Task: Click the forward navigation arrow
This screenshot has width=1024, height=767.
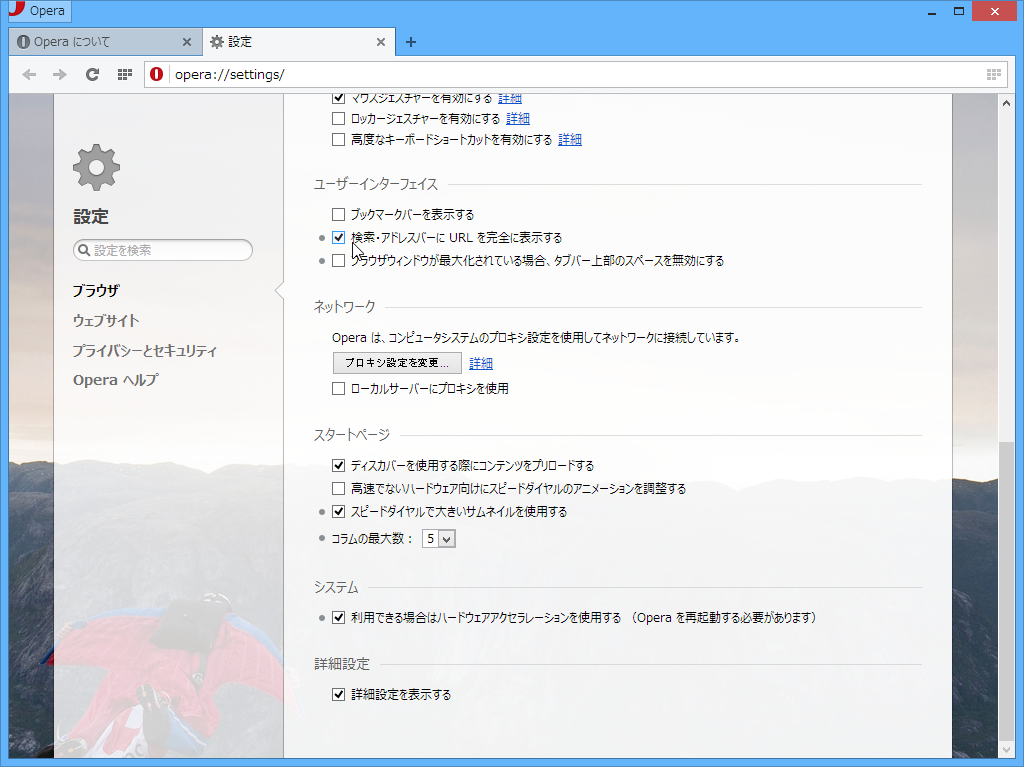Action: pos(59,74)
